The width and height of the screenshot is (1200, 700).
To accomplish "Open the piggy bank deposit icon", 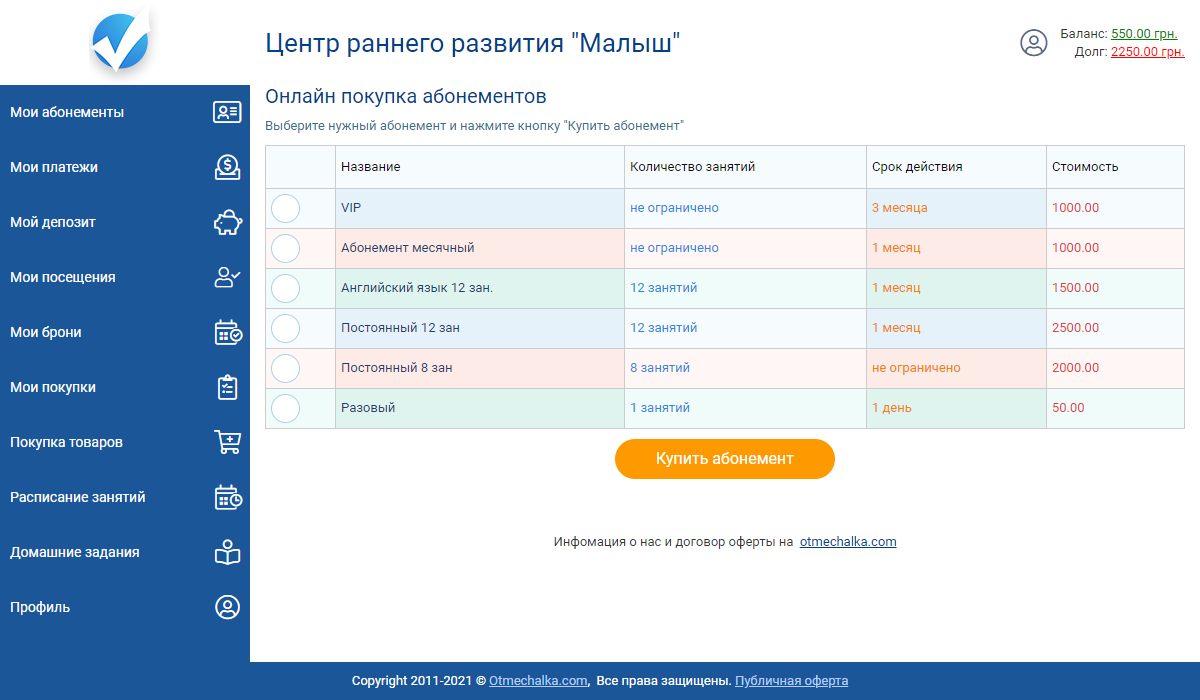I will [227, 222].
